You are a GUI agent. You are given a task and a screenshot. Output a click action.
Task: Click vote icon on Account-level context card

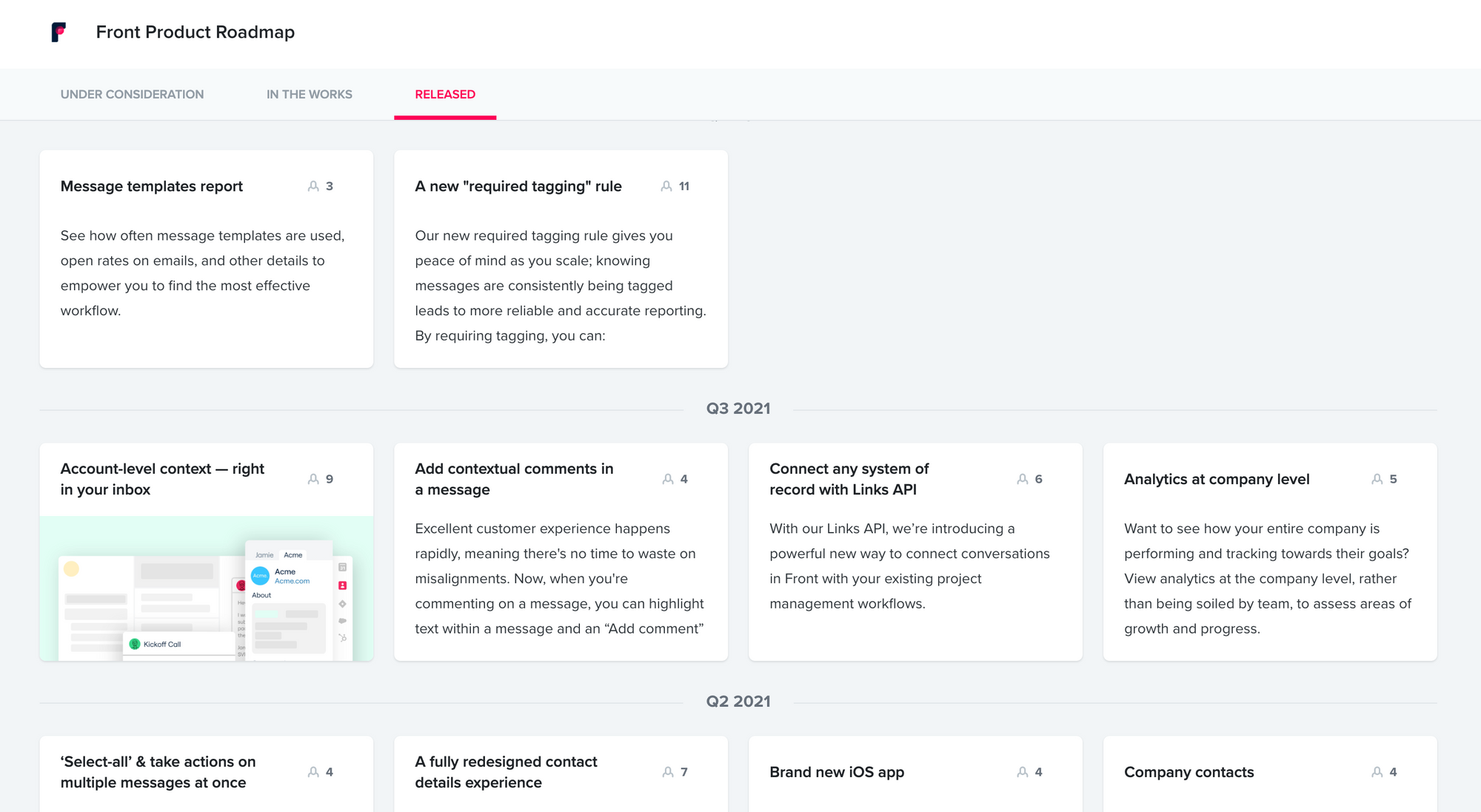point(313,479)
